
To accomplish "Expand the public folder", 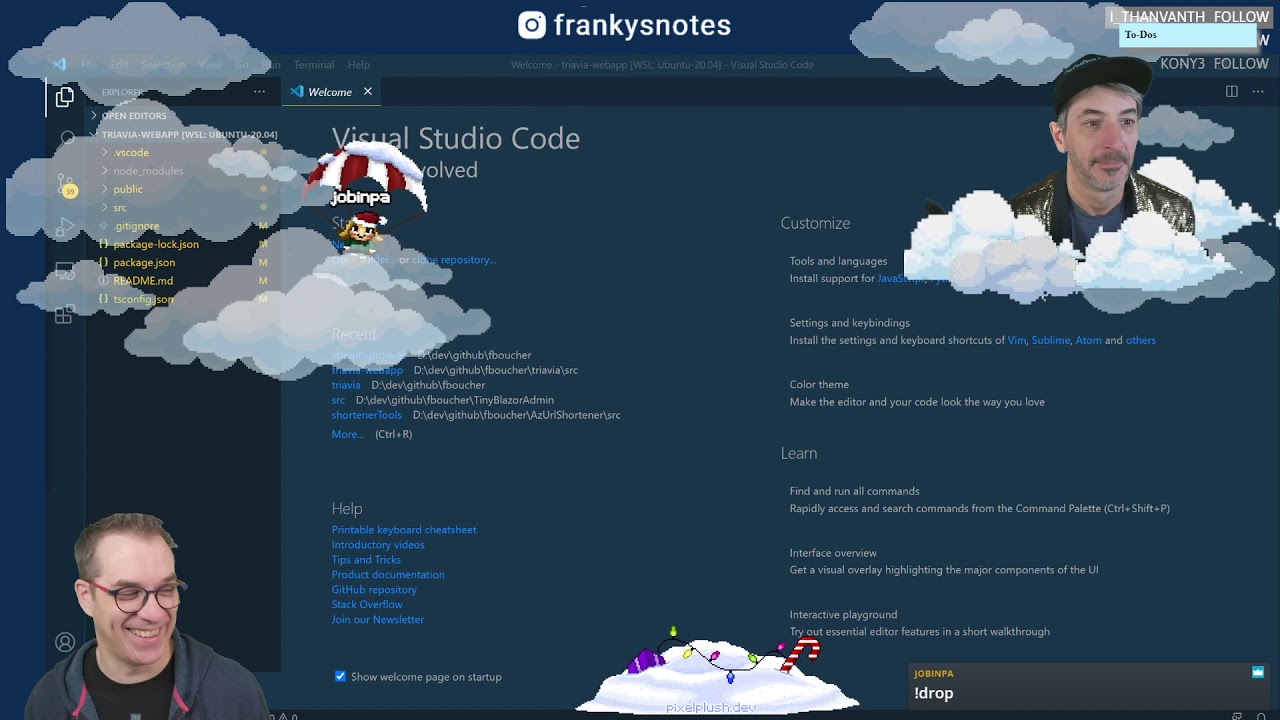I will click(x=128, y=189).
